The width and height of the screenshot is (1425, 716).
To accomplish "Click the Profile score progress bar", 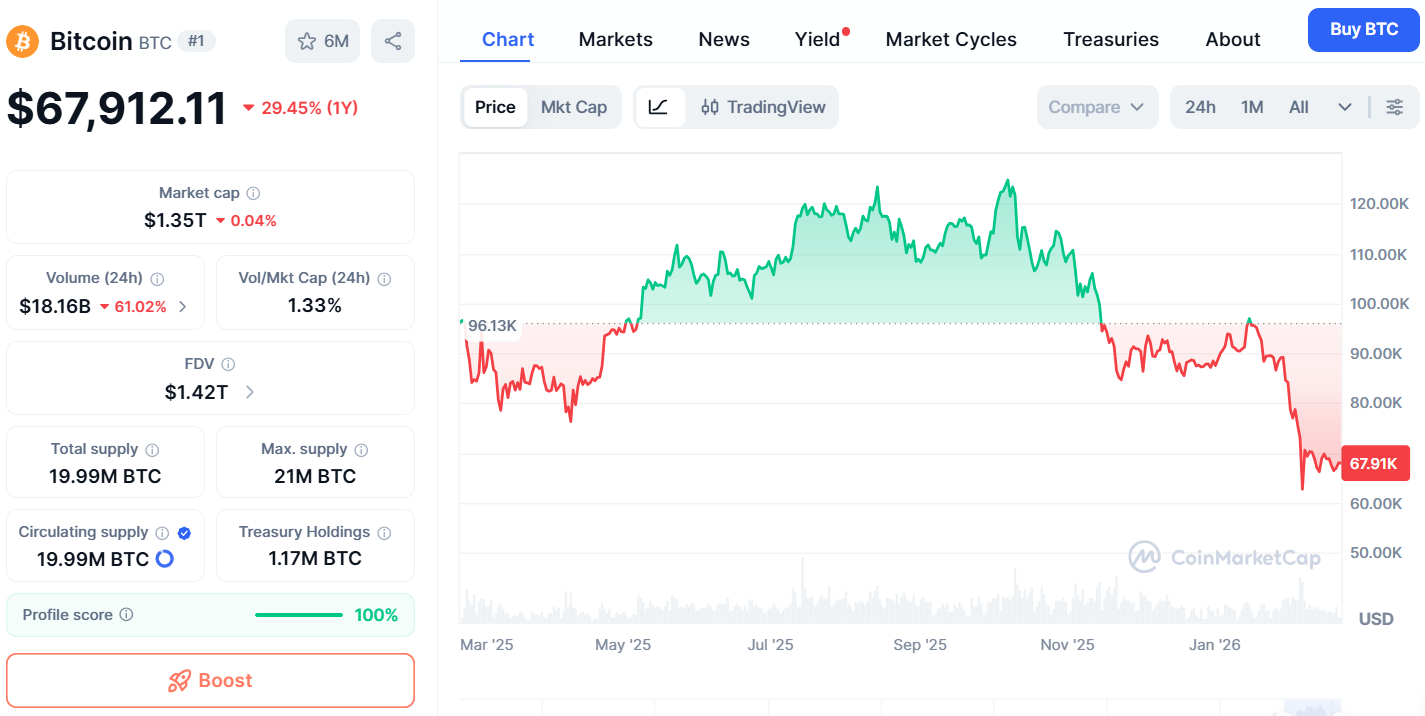I will coord(299,615).
